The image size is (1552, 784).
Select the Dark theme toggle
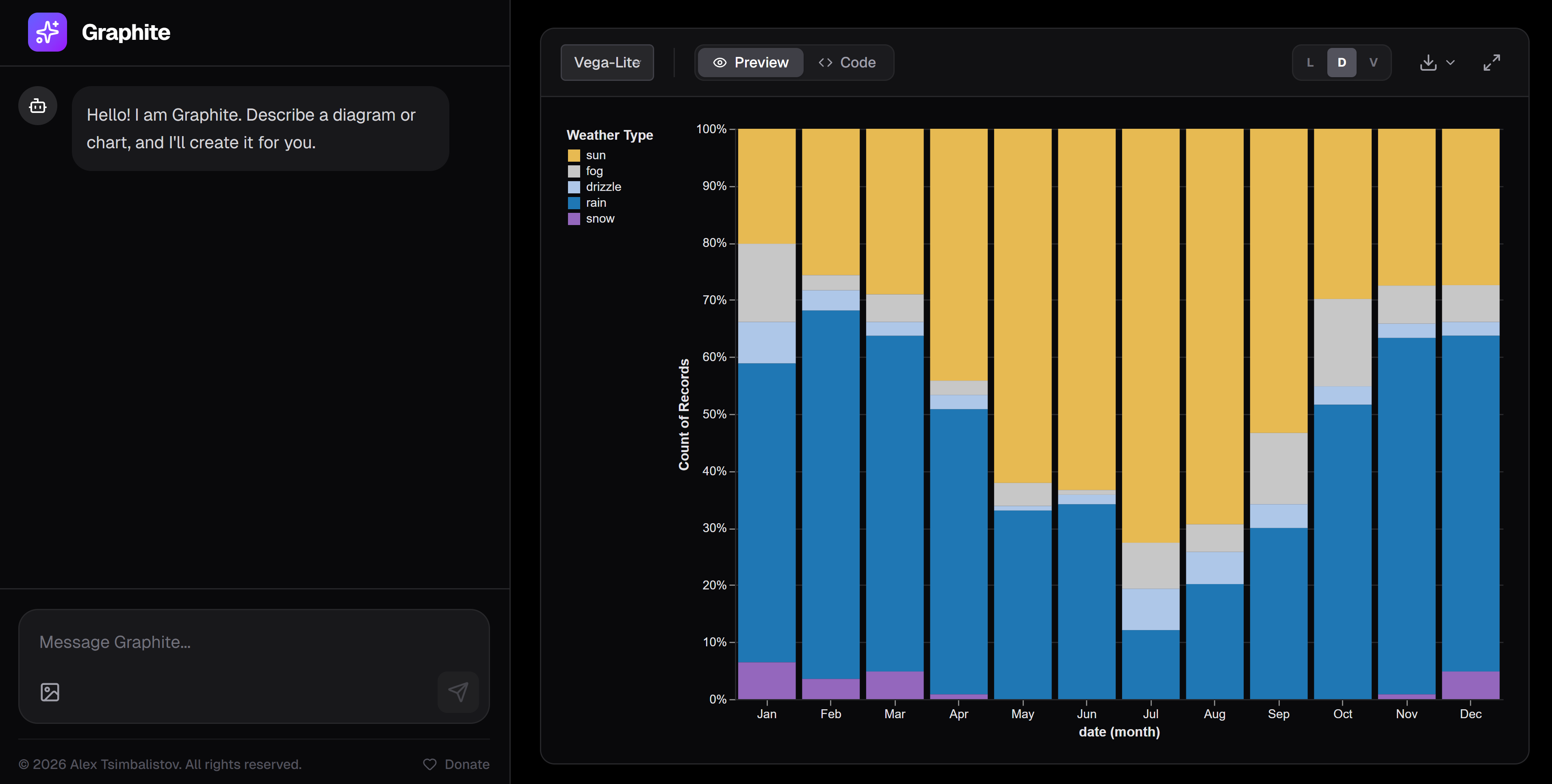point(1342,62)
